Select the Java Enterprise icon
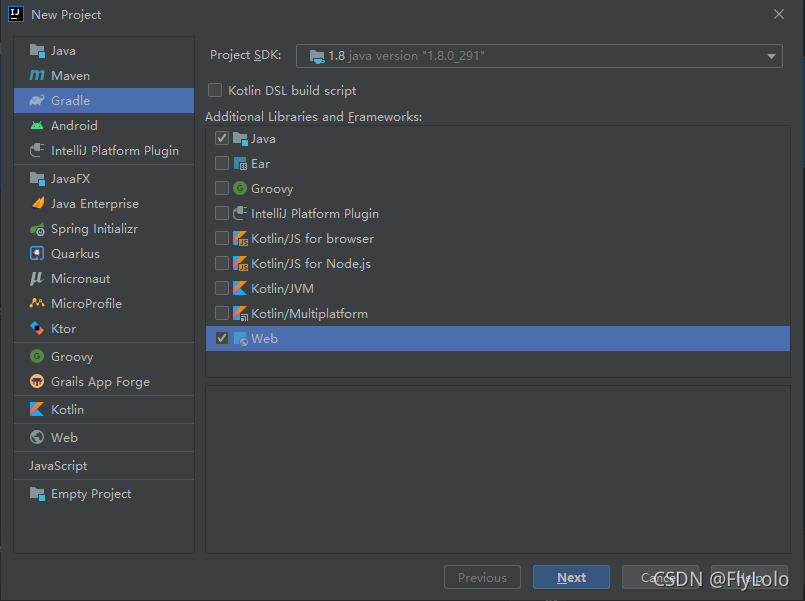Screen dimensions: 805x601 click(37, 203)
